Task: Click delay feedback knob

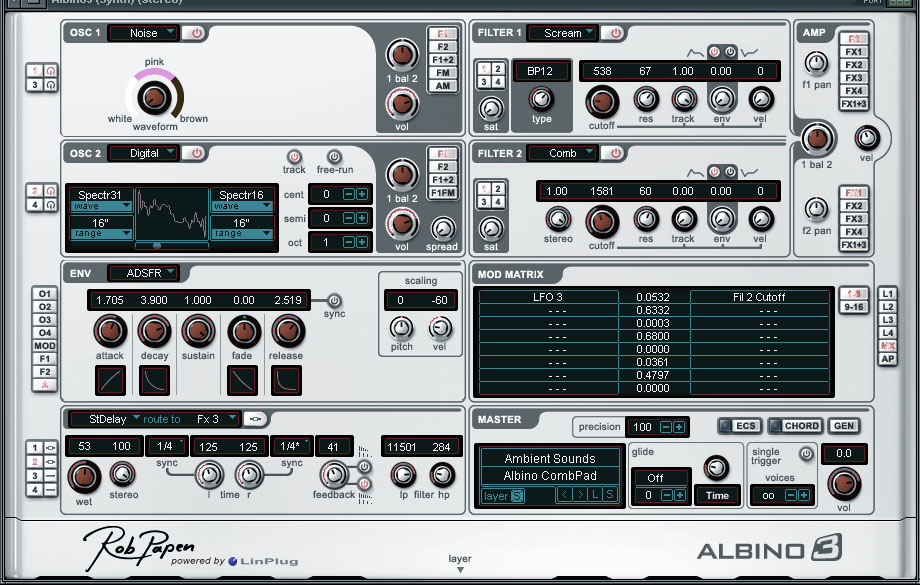Action: [334, 474]
